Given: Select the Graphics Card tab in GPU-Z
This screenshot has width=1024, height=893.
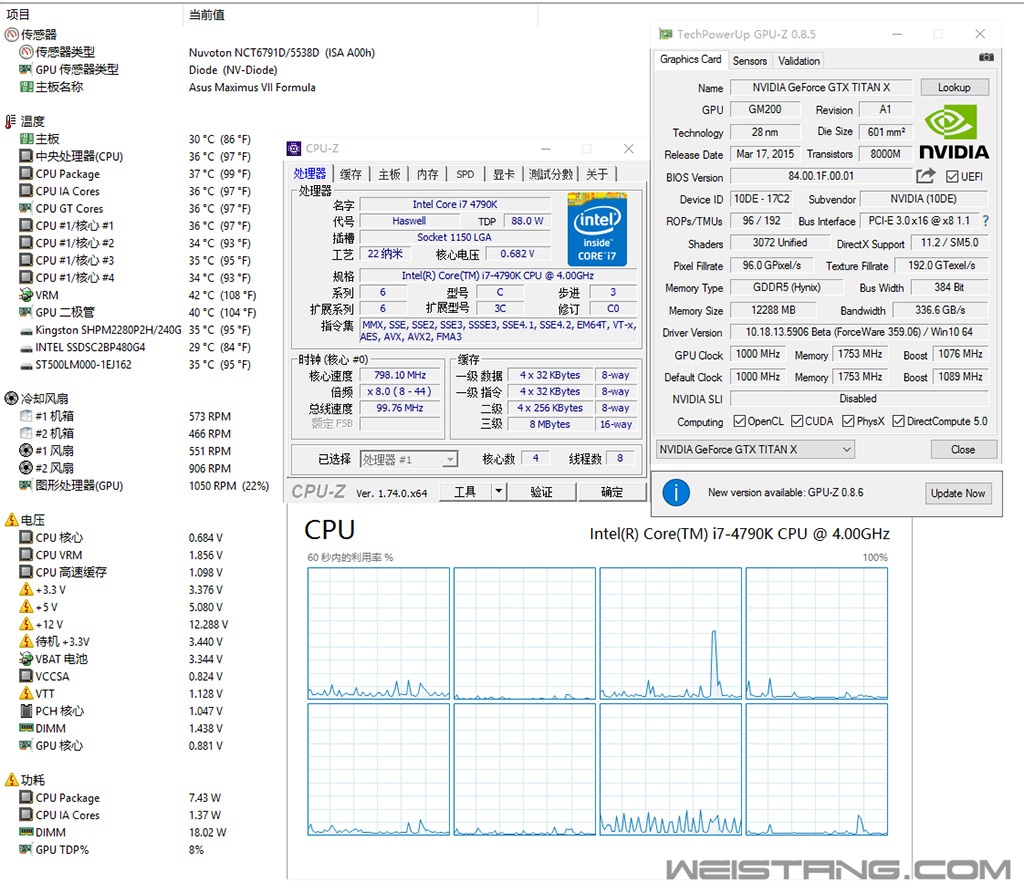Looking at the screenshot, I should pyautogui.click(x=690, y=59).
